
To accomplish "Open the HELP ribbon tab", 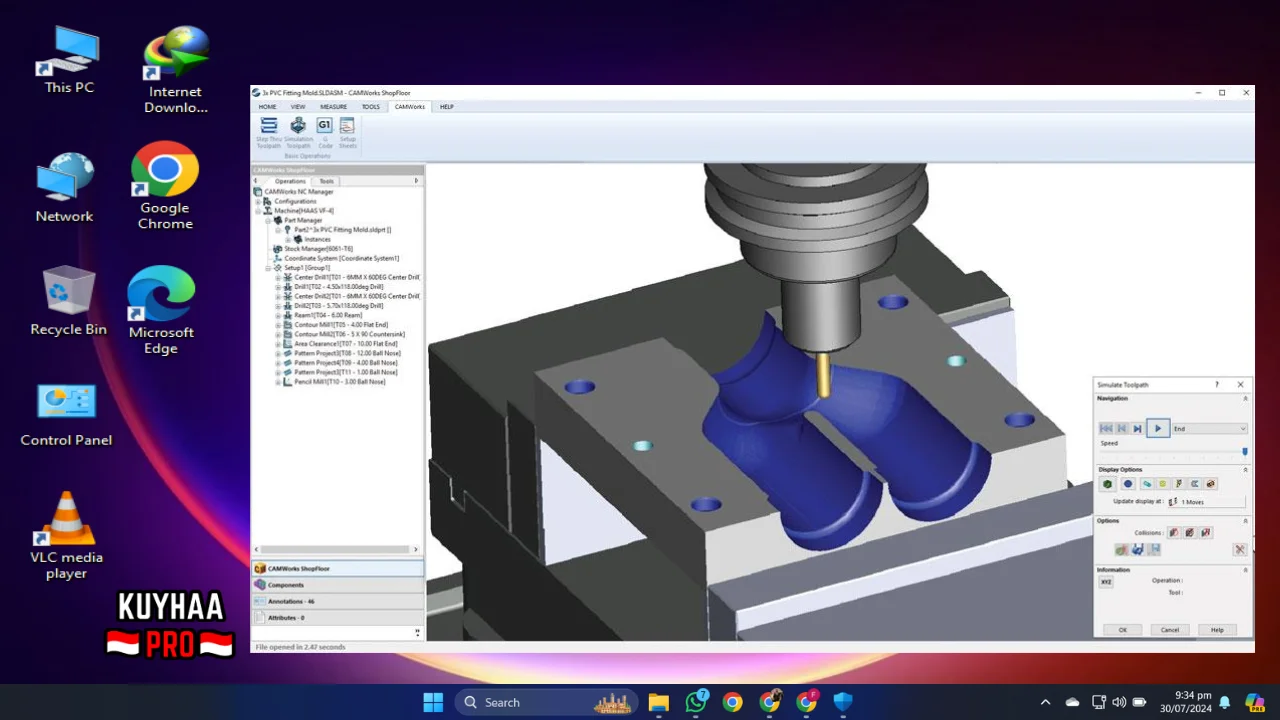I will (447, 107).
